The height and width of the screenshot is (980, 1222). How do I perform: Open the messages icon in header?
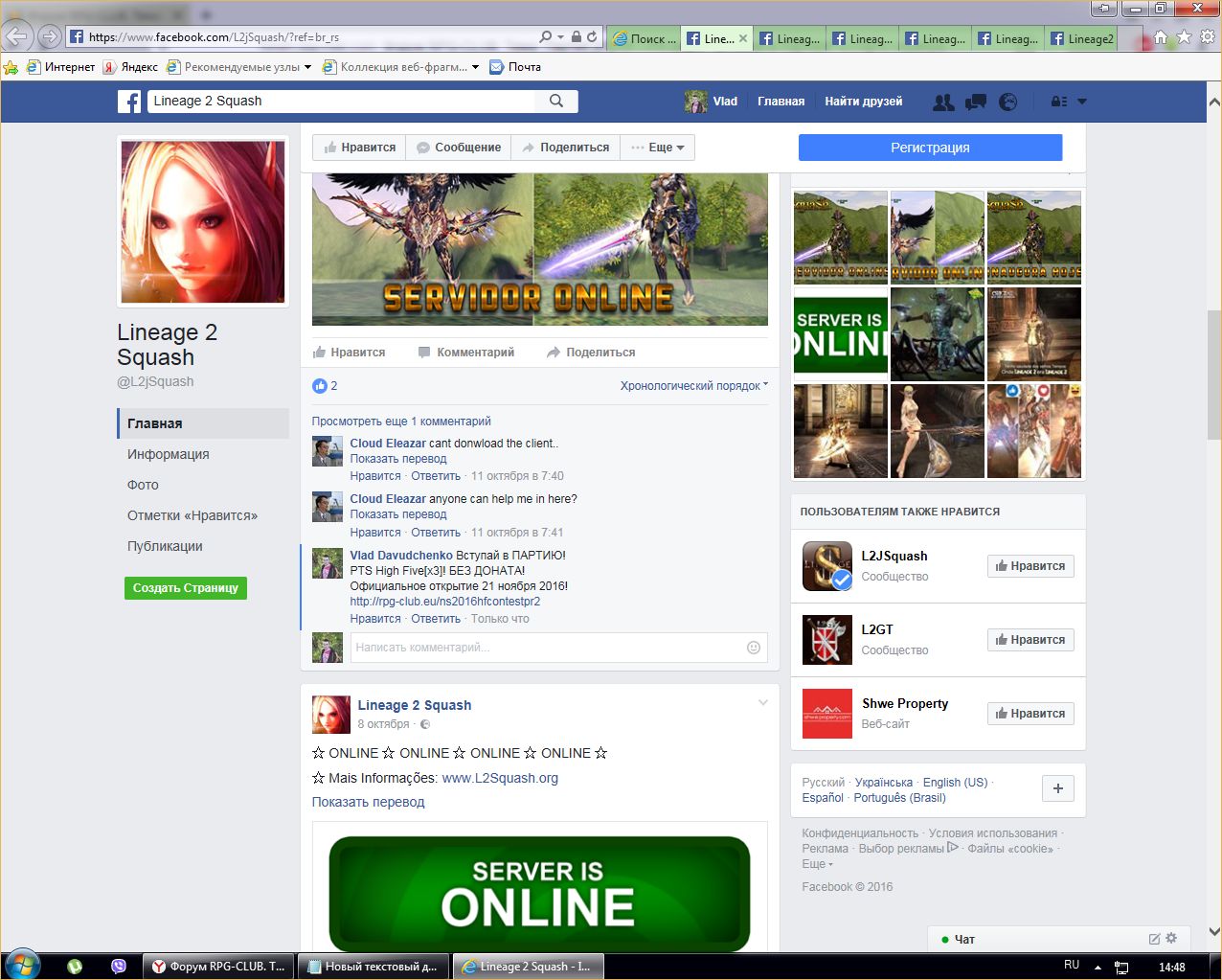[x=976, y=102]
